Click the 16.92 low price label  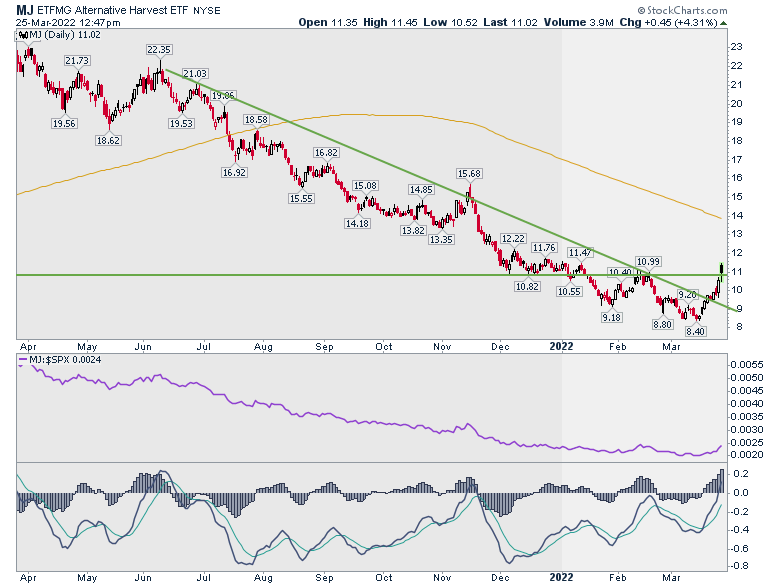[234, 173]
